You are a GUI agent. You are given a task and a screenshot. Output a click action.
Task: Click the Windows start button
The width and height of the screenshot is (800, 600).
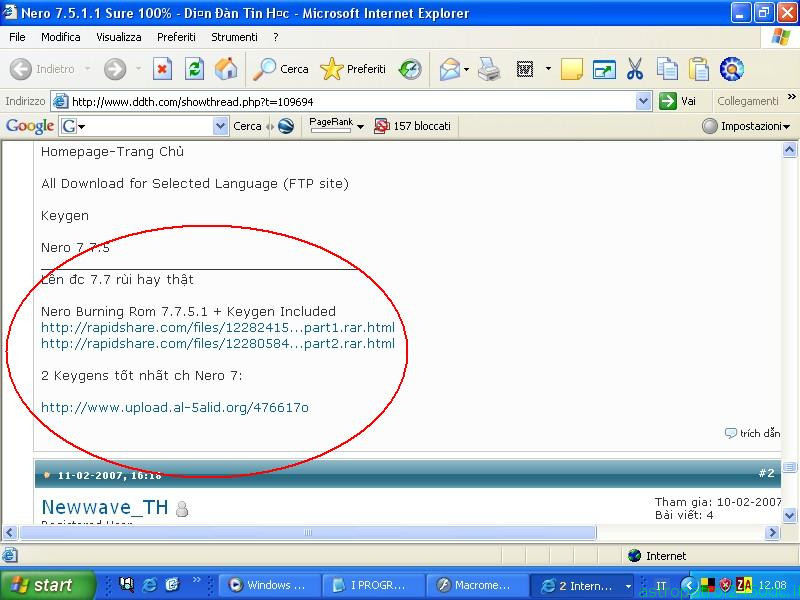tap(47, 585)
